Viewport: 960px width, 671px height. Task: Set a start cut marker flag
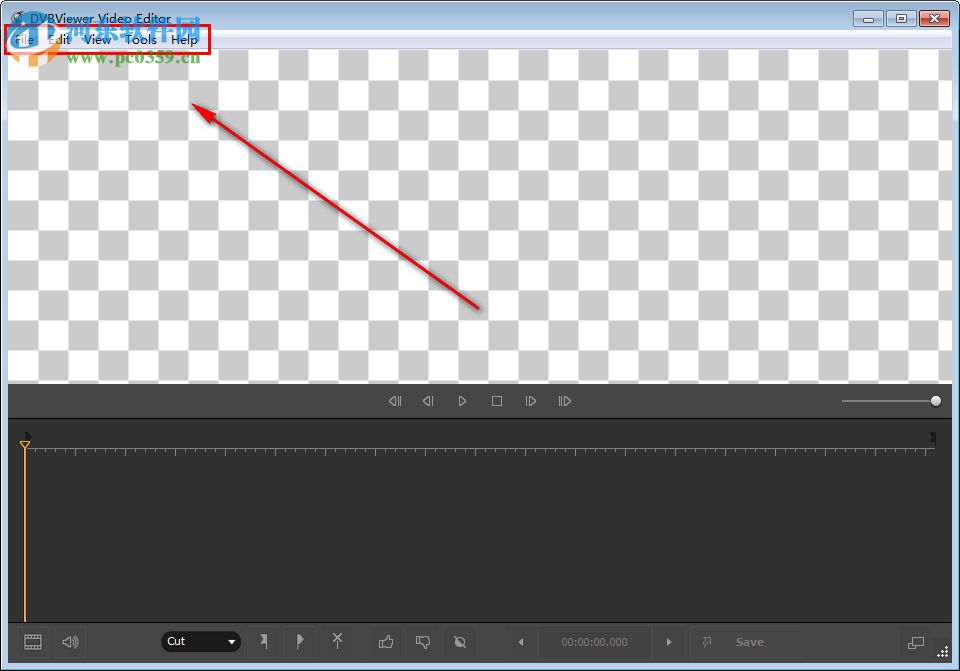[x=265, y=641]
